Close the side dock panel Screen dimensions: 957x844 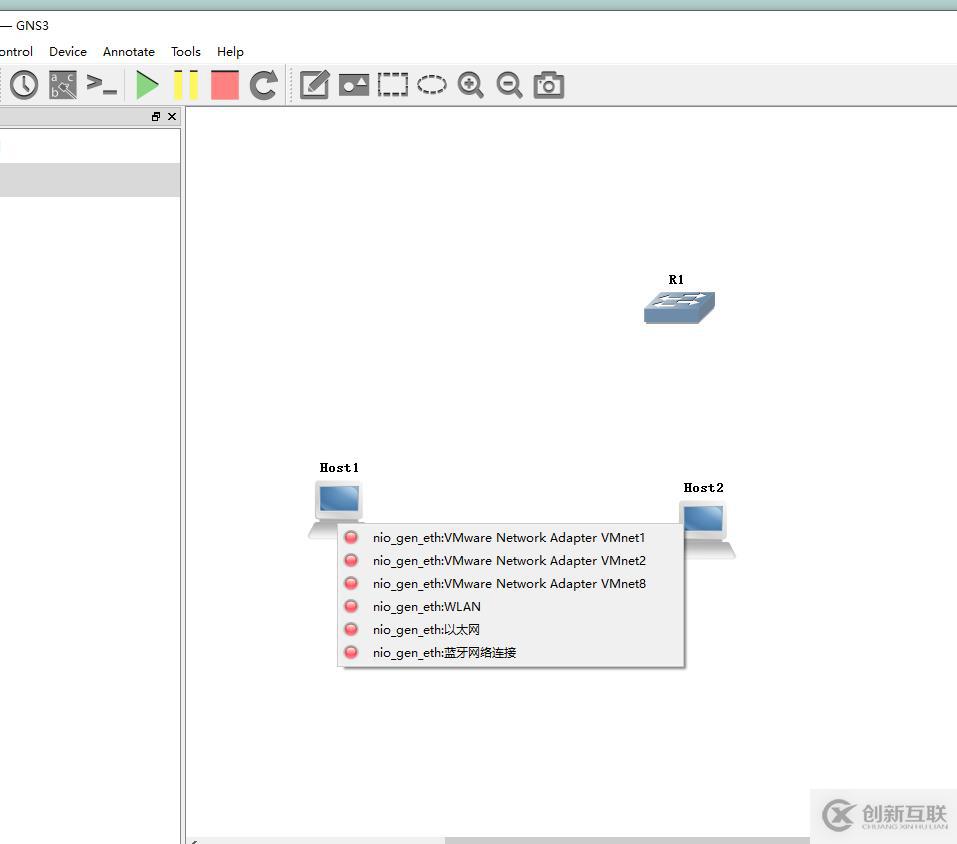(x=172, y=117)
